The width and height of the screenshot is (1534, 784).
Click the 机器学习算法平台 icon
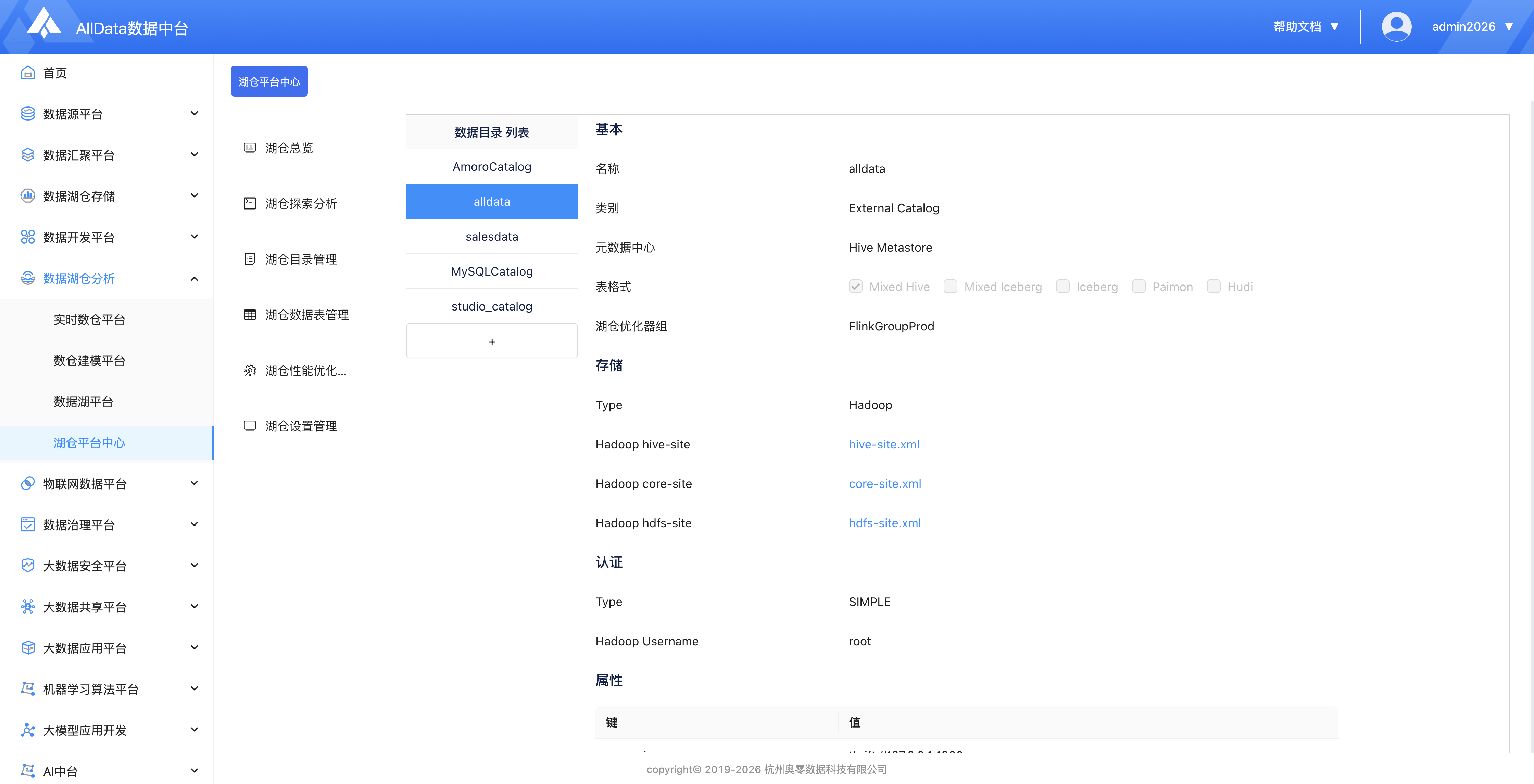click(x=27, y=689)
